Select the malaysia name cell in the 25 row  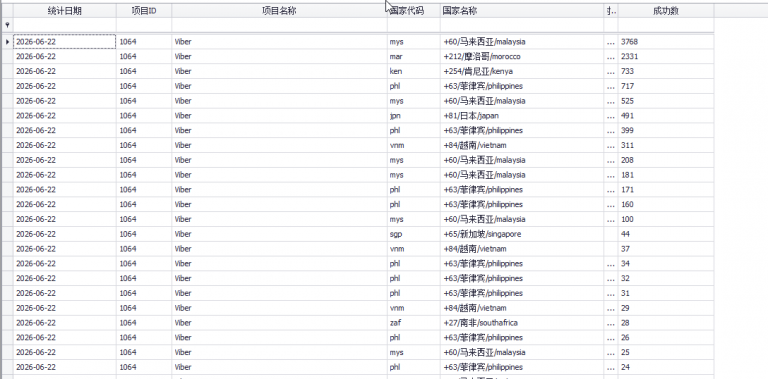[522, 353]
